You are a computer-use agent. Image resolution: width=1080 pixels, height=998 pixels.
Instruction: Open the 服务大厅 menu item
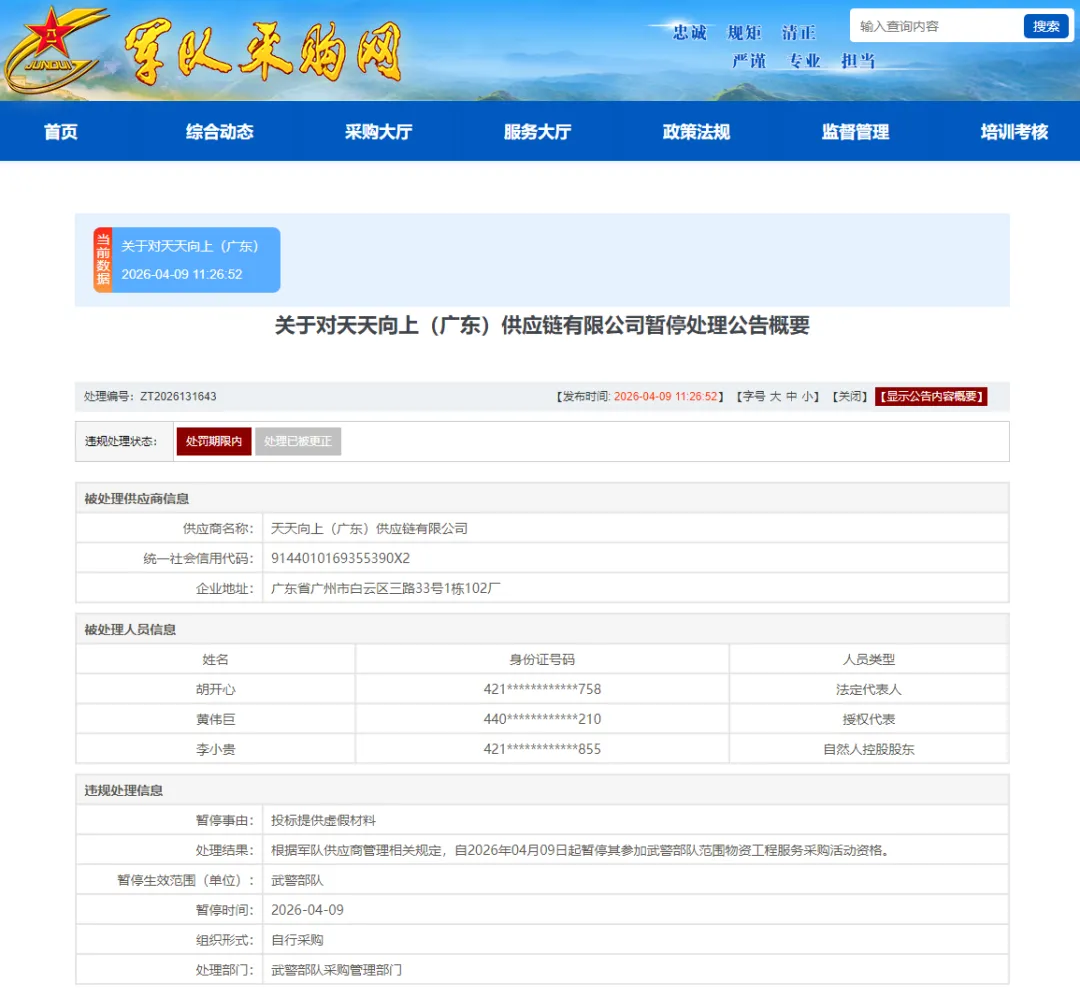pos(536,131)
